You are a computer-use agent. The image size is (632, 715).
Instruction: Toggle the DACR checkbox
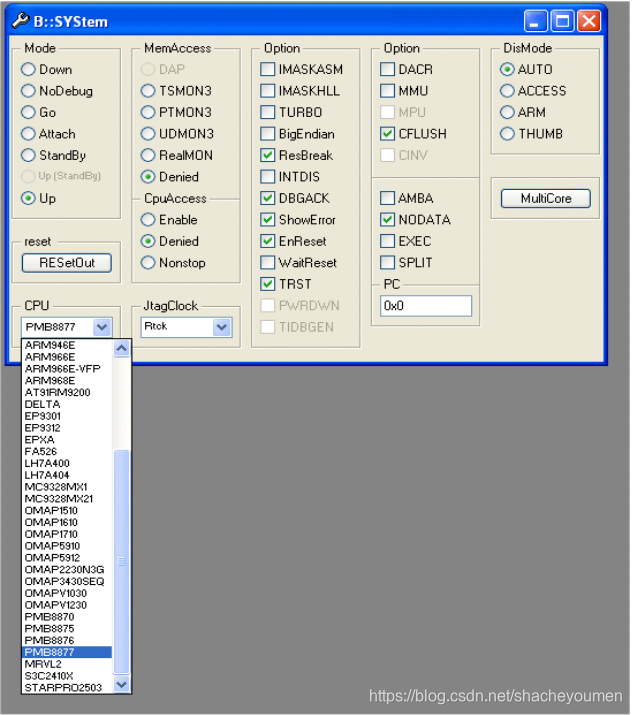click(388, 69)
